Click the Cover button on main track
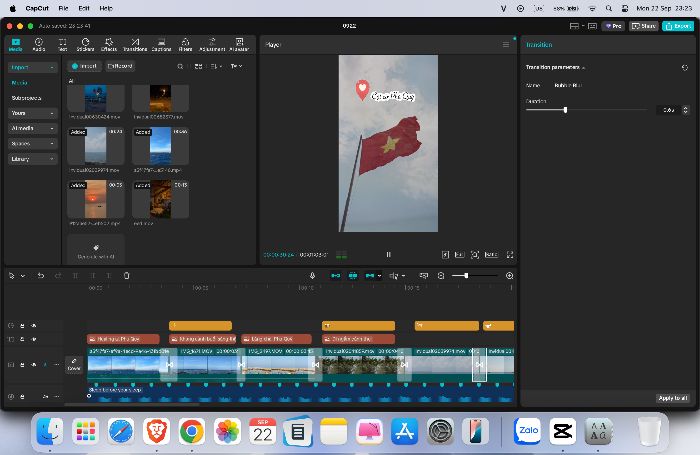The height and width of the screenshot is (455, 700). click(x=74, y=364)
